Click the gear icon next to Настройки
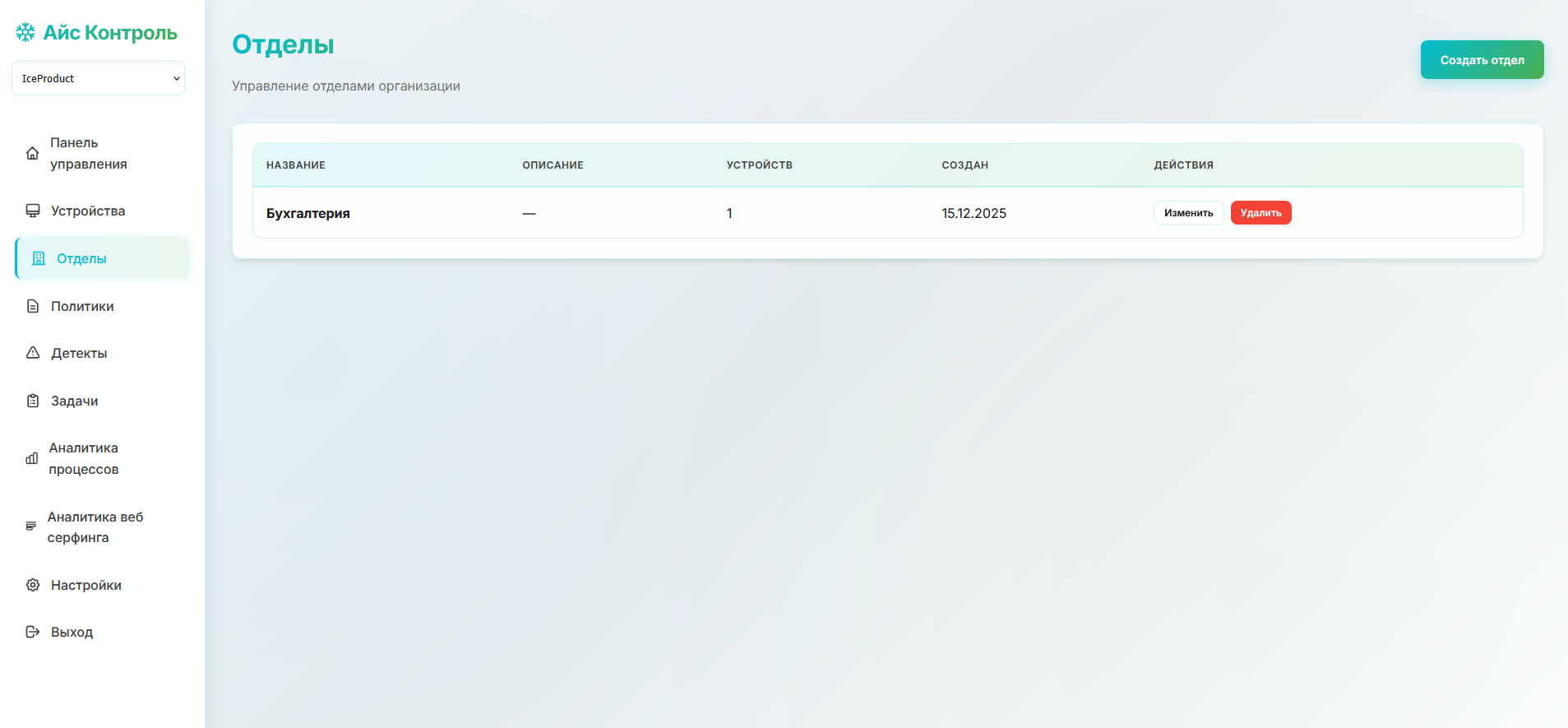Image resolution: width=1568 pixels, height=728 pixels. click(x=33, y=585)
